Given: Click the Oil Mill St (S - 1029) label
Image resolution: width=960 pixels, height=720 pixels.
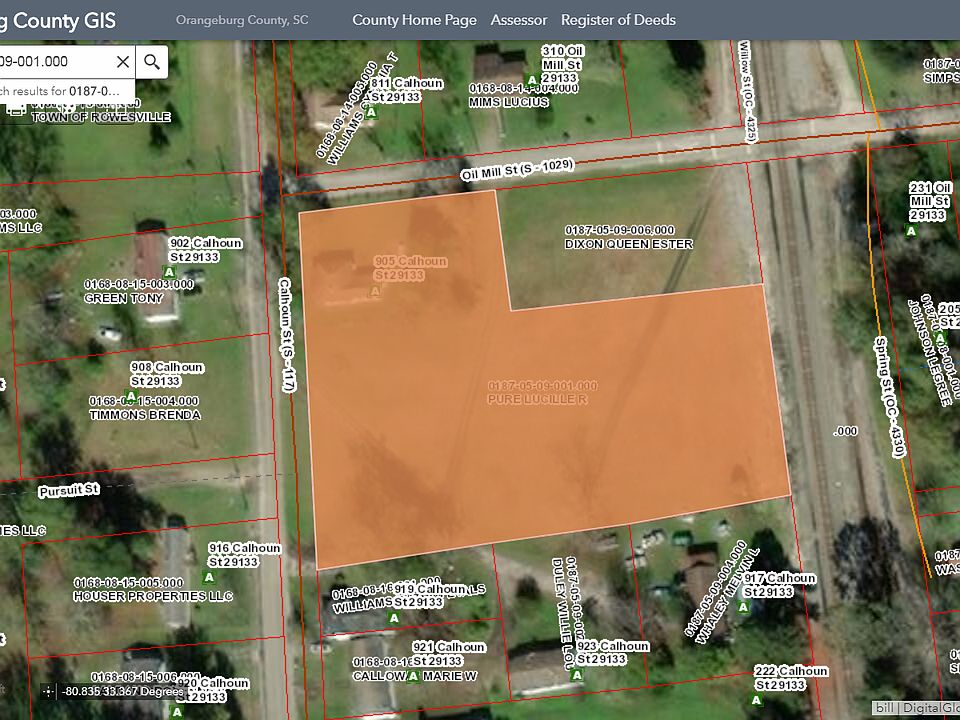Looking at the screenshot, I should coord(518,170).
